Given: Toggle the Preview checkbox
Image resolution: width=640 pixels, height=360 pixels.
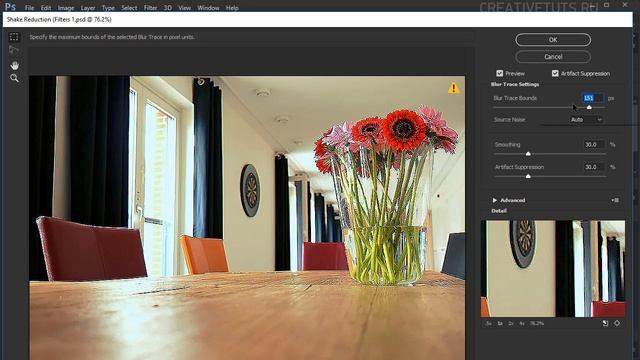Looking at the screenshot, I should (500, 73).
